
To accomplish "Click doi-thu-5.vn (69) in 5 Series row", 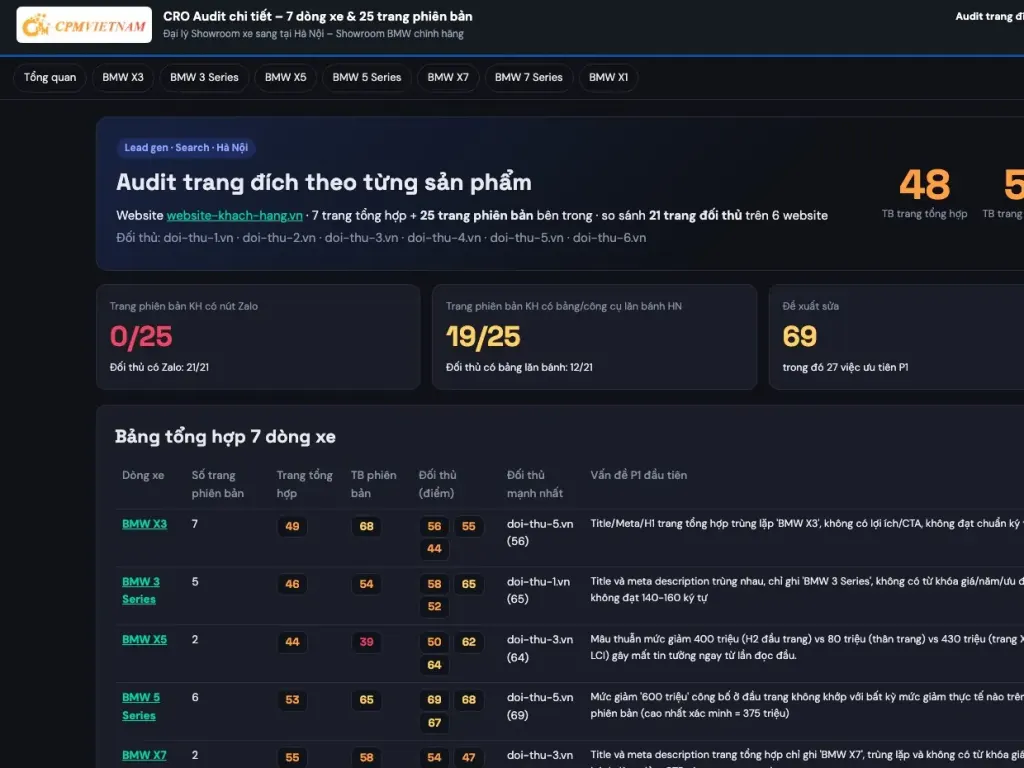I will (540, 706).
